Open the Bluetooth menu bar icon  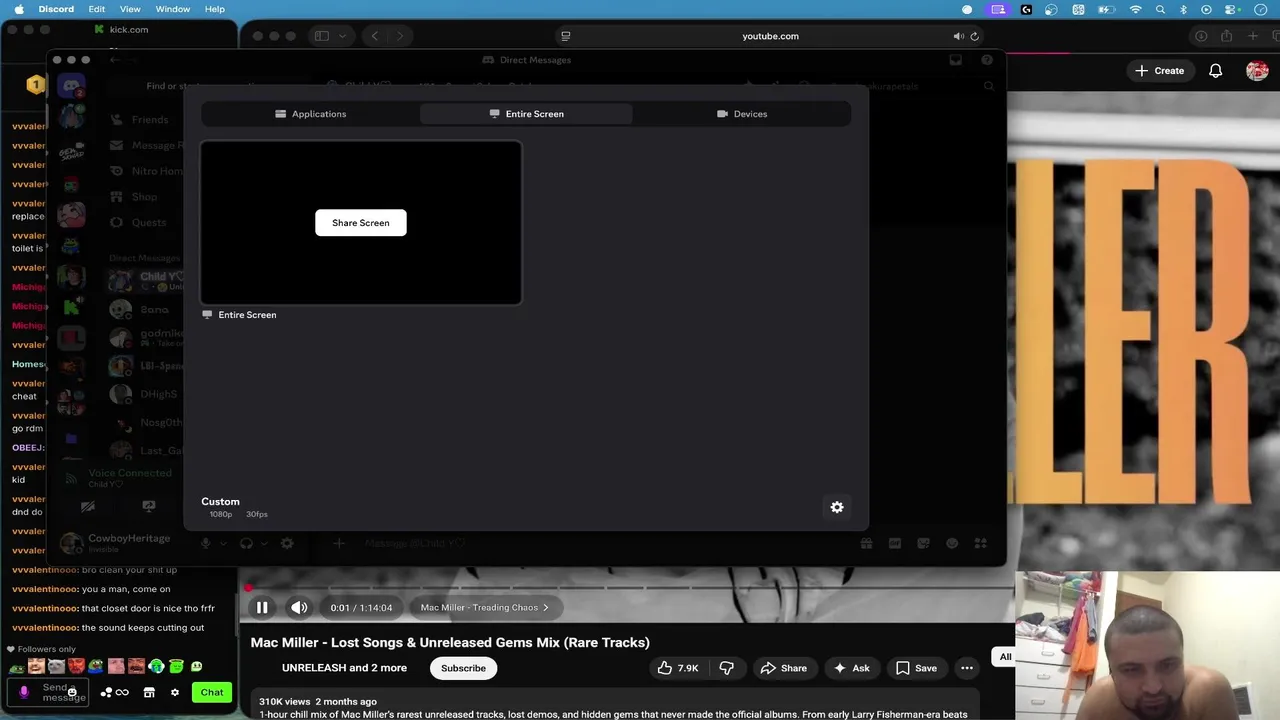(1183, 9)
